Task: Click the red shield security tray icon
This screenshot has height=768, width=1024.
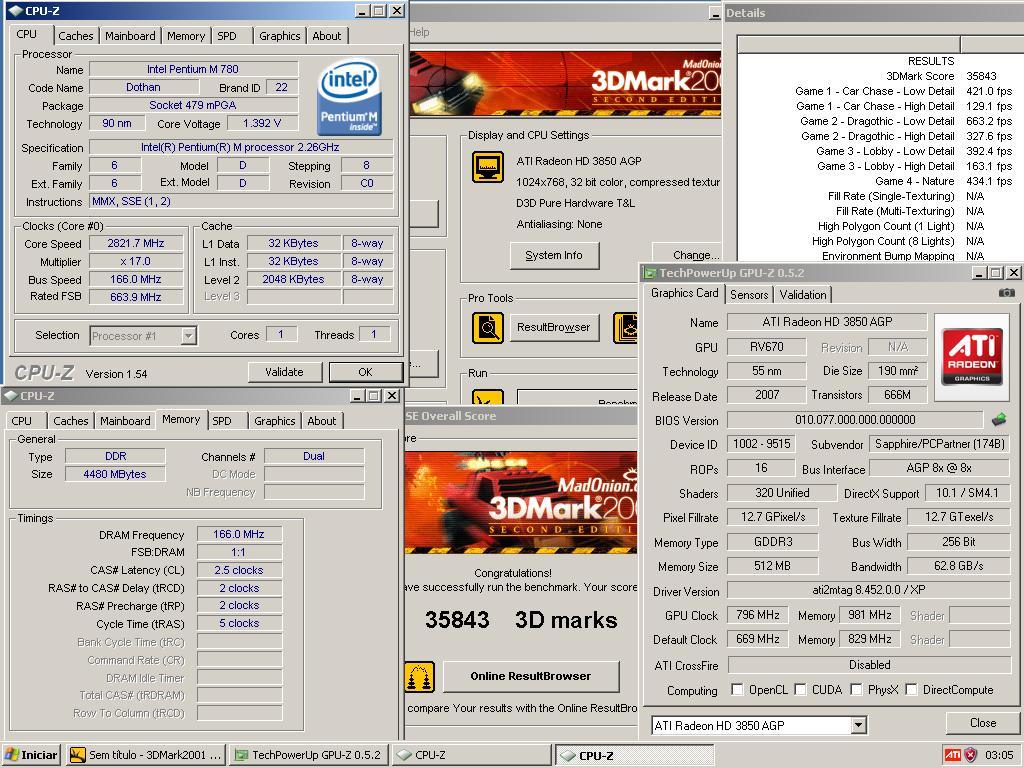Action: tap(970, 755)
